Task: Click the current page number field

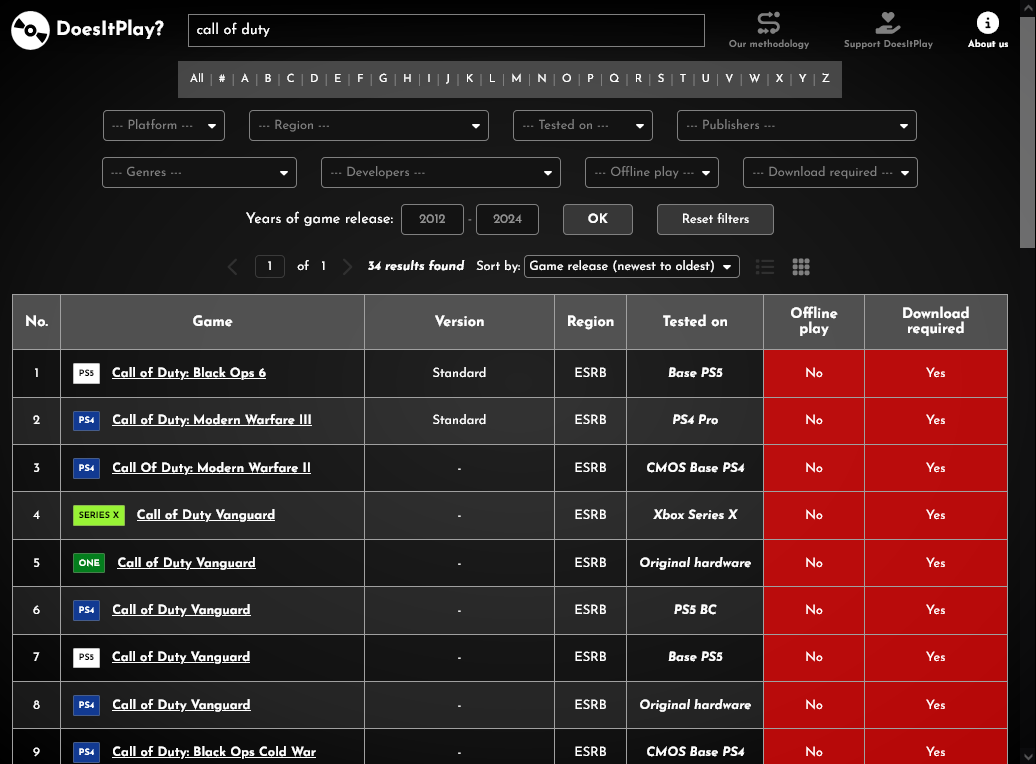Action: pos(270,266)
